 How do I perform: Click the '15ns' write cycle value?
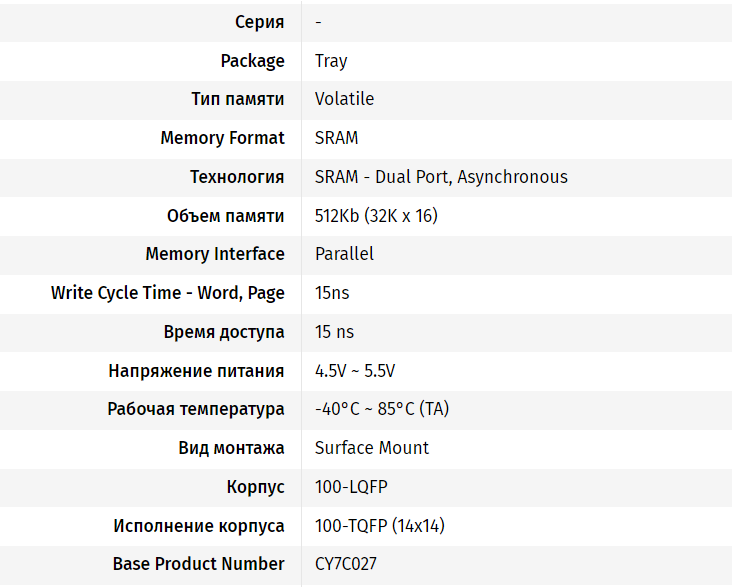pyautogui.click(x=332, y=293)
